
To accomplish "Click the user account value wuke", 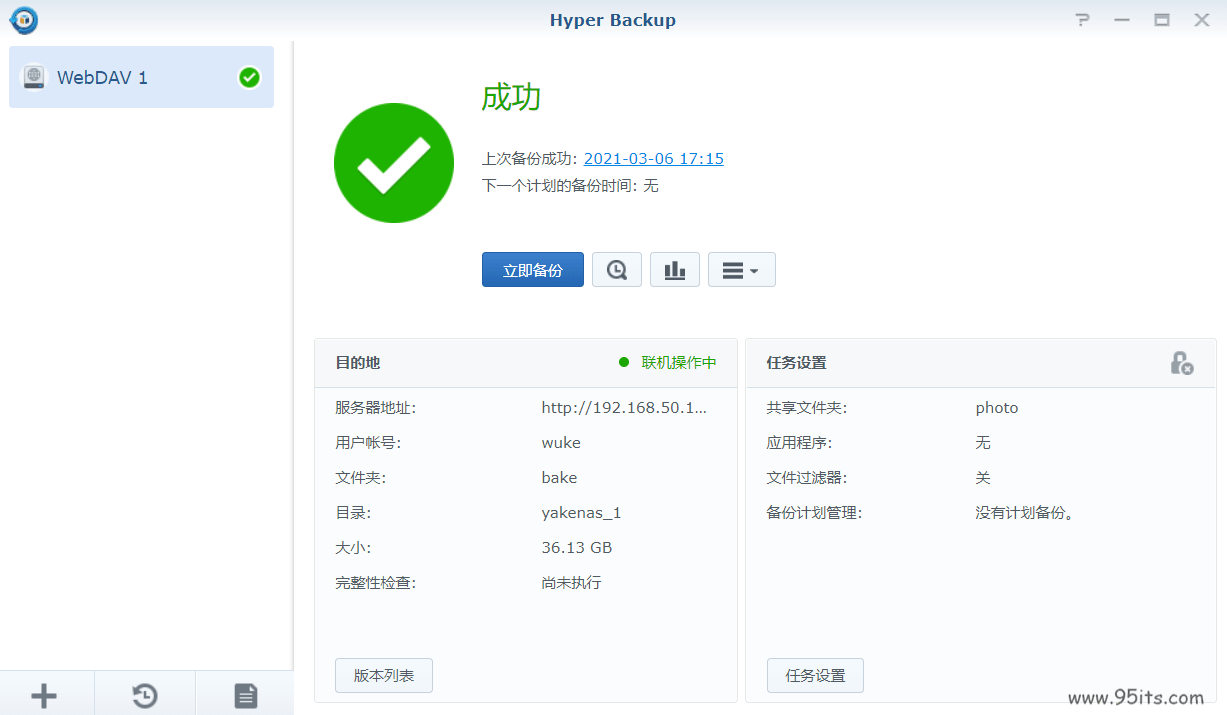I will pyautogui.click(x=561, y=442).
